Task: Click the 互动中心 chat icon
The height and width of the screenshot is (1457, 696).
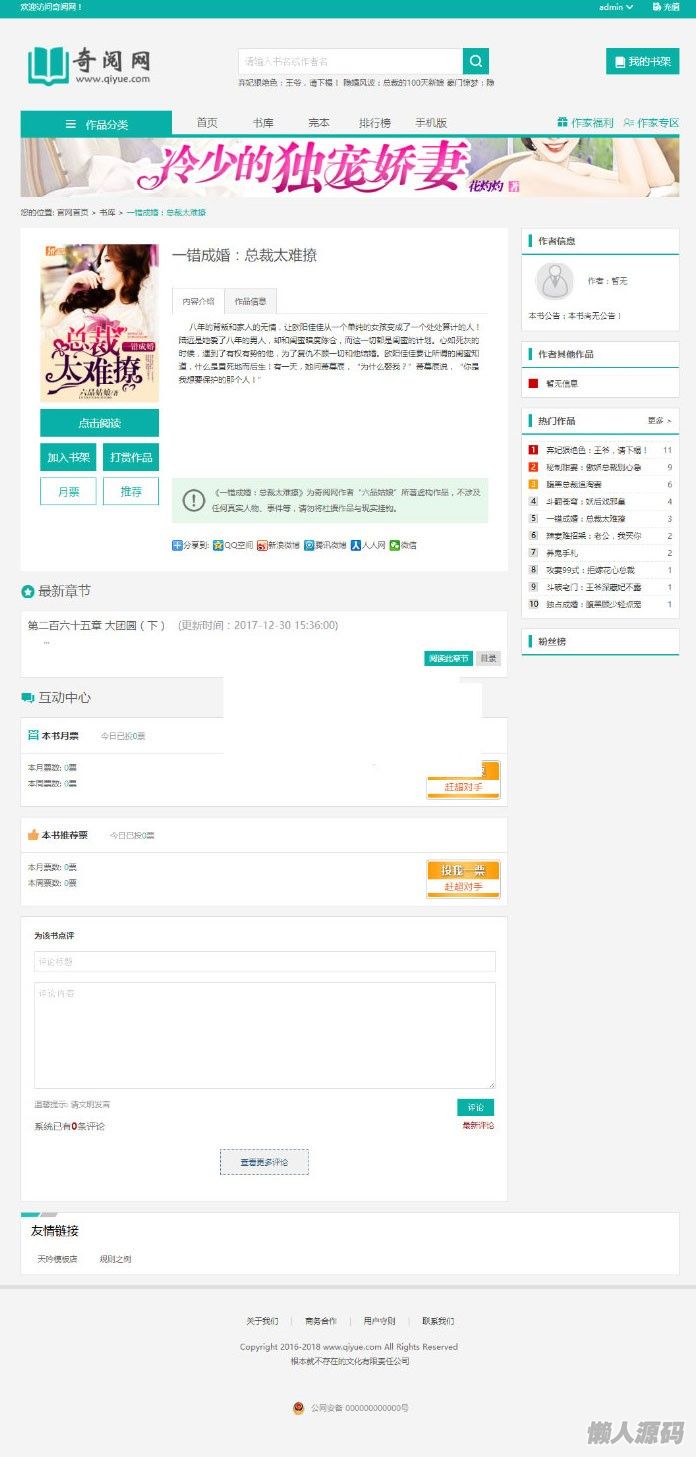Action: point(28,697)
